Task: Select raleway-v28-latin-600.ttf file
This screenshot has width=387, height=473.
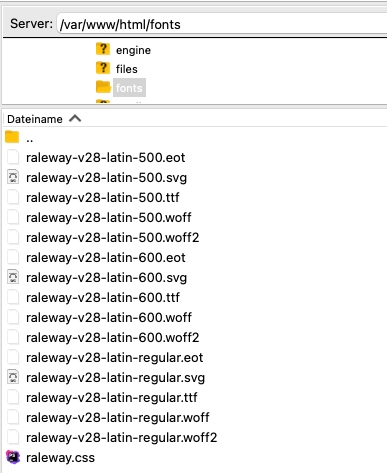Action: pyautogui.click(x=103, y=297)
